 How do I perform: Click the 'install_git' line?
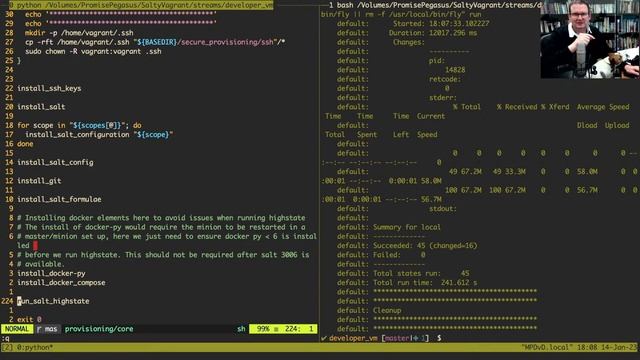click(39, 180)
